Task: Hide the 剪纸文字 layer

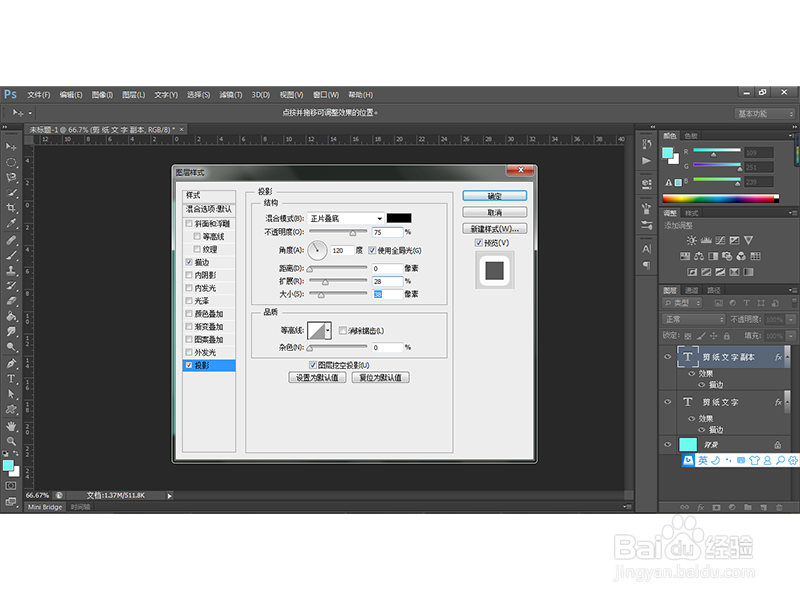Action: pos(667,402)
